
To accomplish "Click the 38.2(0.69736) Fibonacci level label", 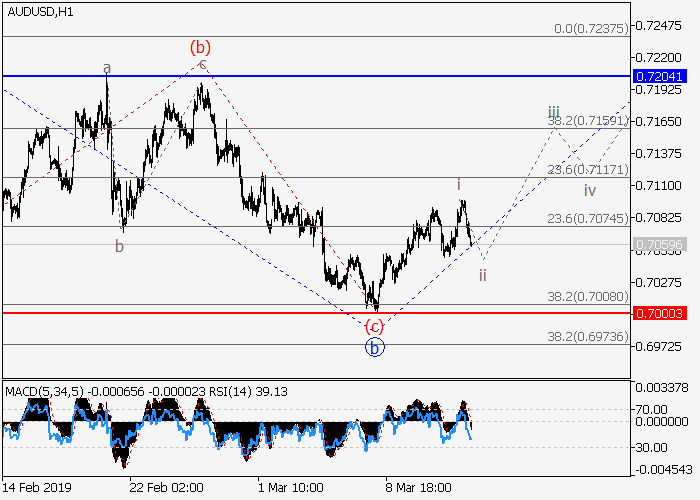I will (587, 337).
